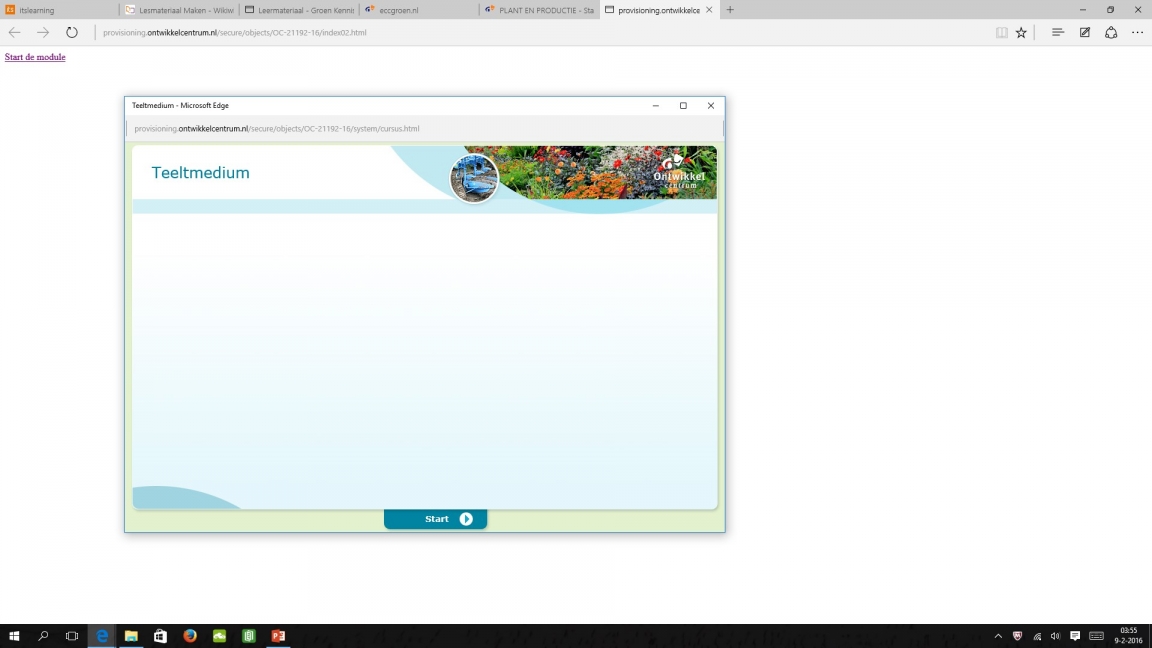Open the Action Center notifications icon
This screenshot has width=1152, height=648.
click(x=1075, y=636)
